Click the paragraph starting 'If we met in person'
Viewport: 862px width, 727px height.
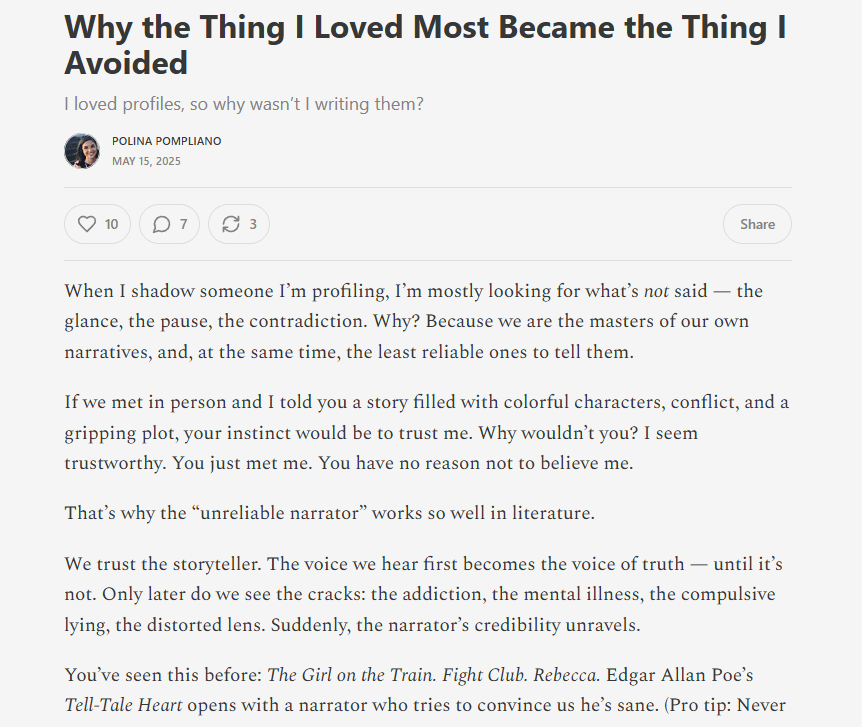[427, 432]
